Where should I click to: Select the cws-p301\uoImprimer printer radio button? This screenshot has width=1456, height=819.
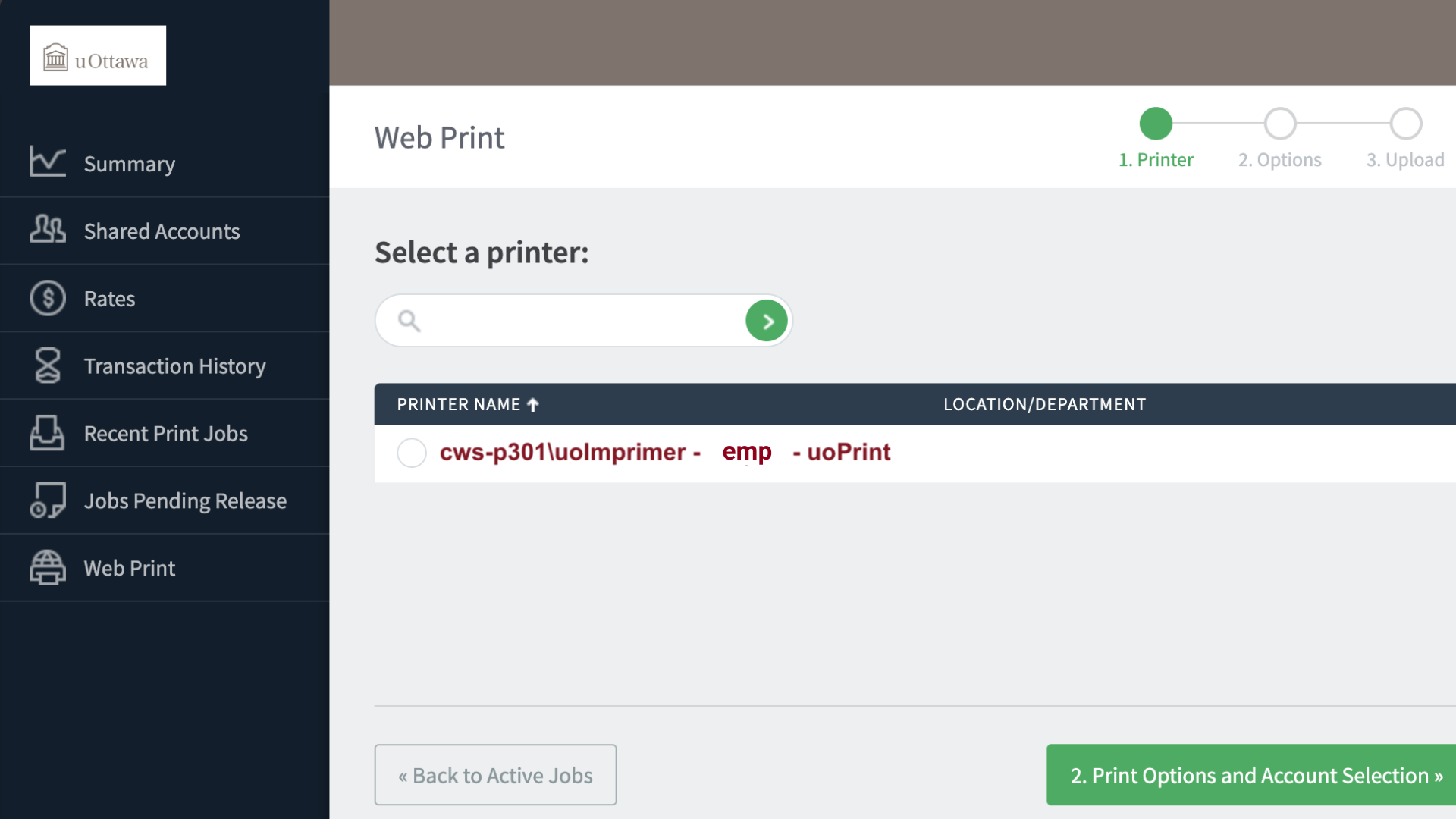click(412, 453)
